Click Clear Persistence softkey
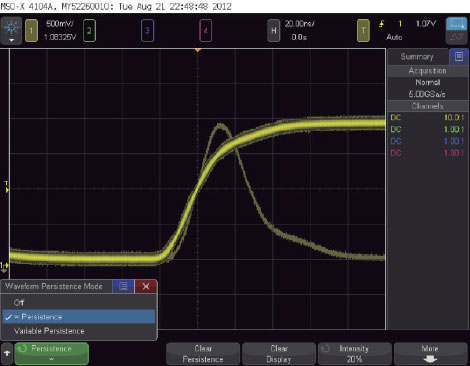 pyautogui.click(x=203, y=354)
